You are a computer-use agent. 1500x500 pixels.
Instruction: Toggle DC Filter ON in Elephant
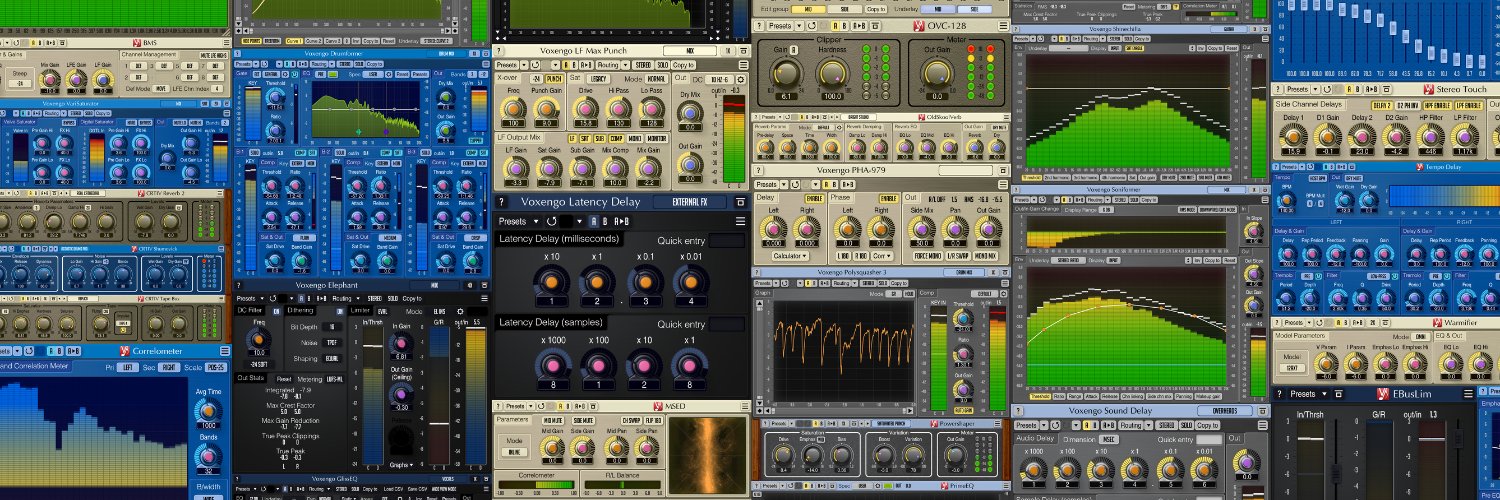[x=276, y=311]
